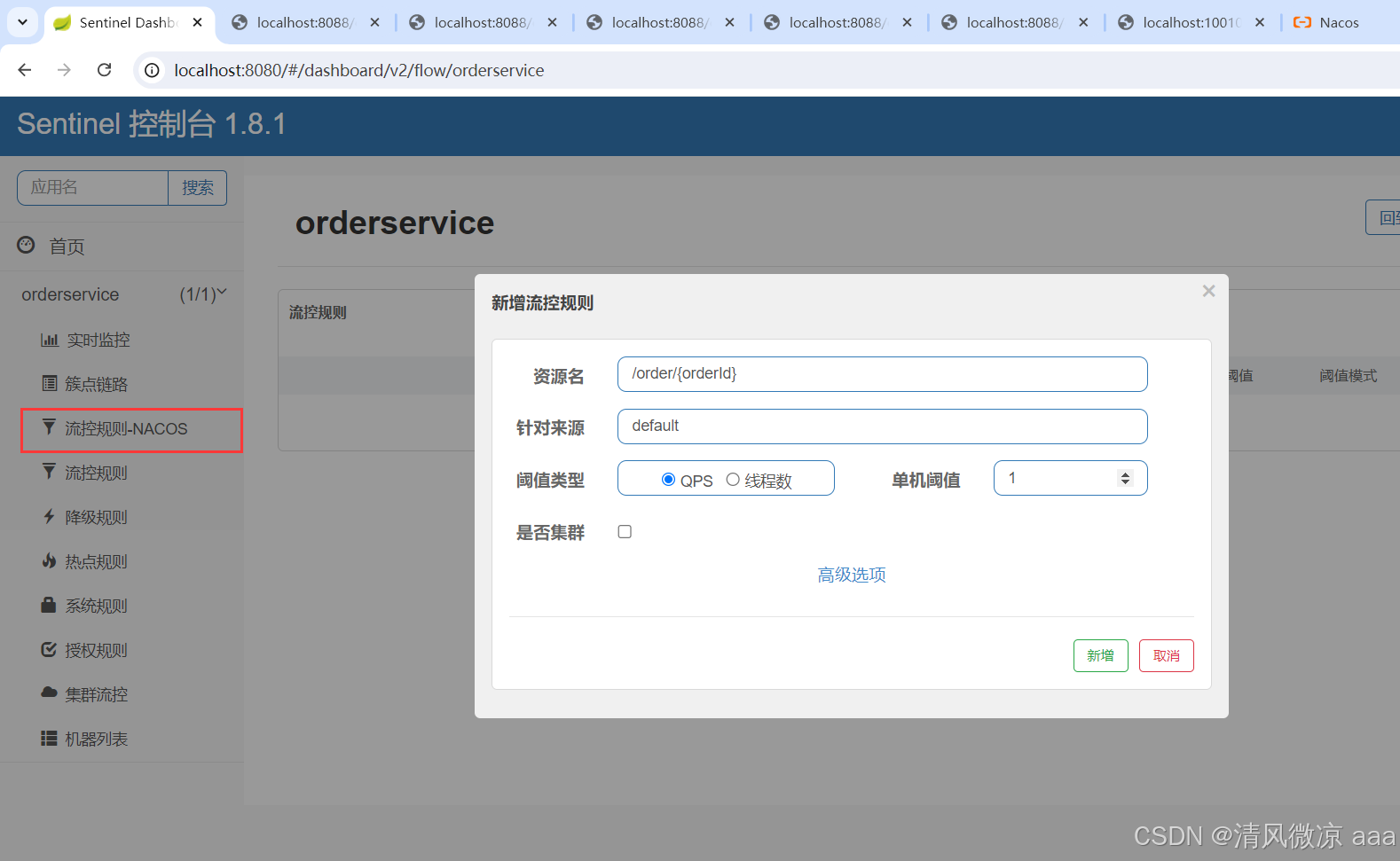Screen dimensions: 1400x861
Task: Open 集群流控 menu item
Action: click(96, 694)
